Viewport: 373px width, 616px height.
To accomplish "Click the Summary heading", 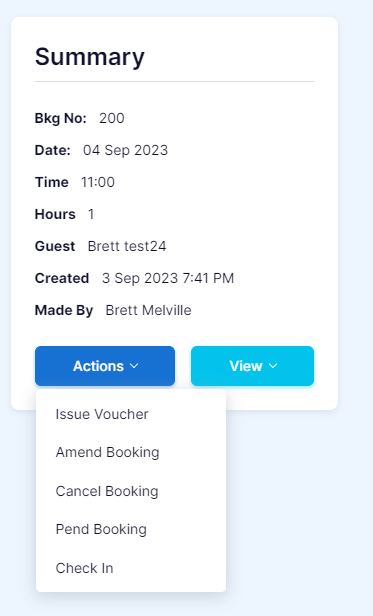I will 90,57.
